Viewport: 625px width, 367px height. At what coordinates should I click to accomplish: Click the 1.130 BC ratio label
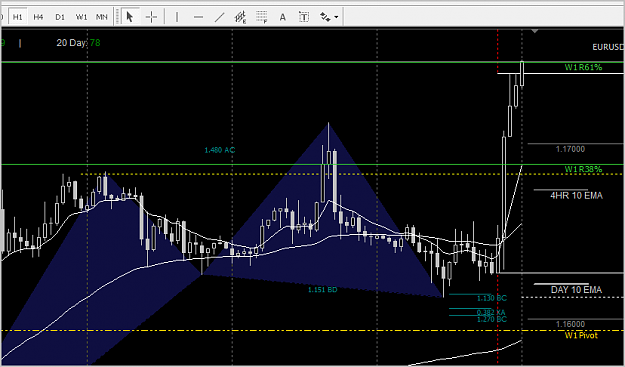point(492,298)
